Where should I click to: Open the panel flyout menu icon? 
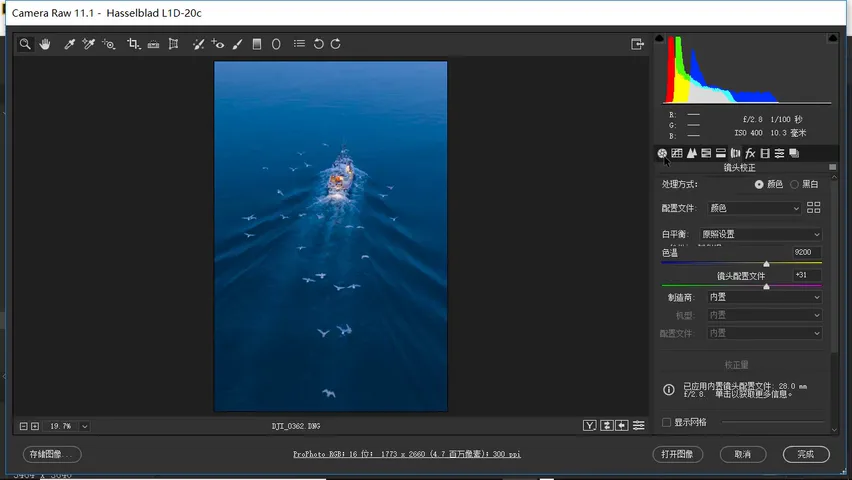(832, 167)
